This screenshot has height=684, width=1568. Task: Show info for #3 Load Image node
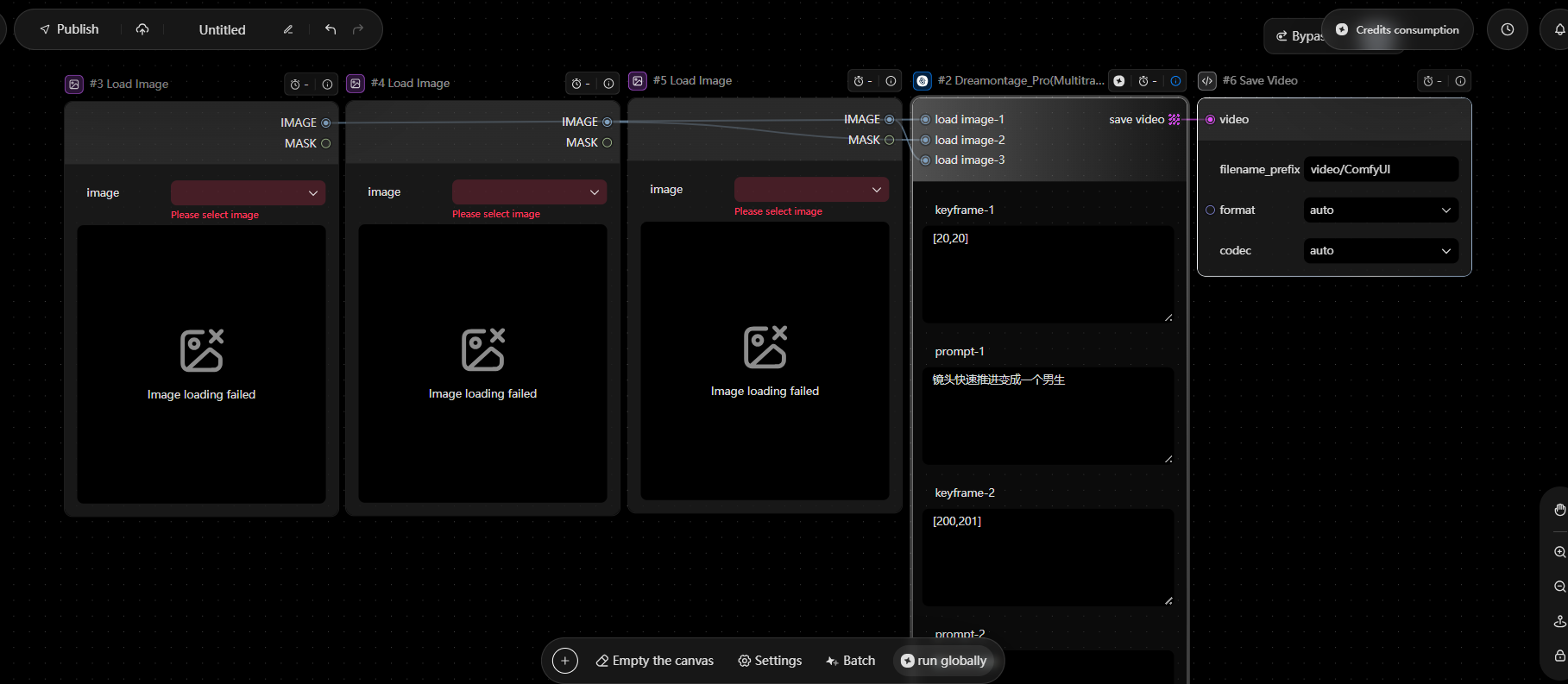click(327, 85)
